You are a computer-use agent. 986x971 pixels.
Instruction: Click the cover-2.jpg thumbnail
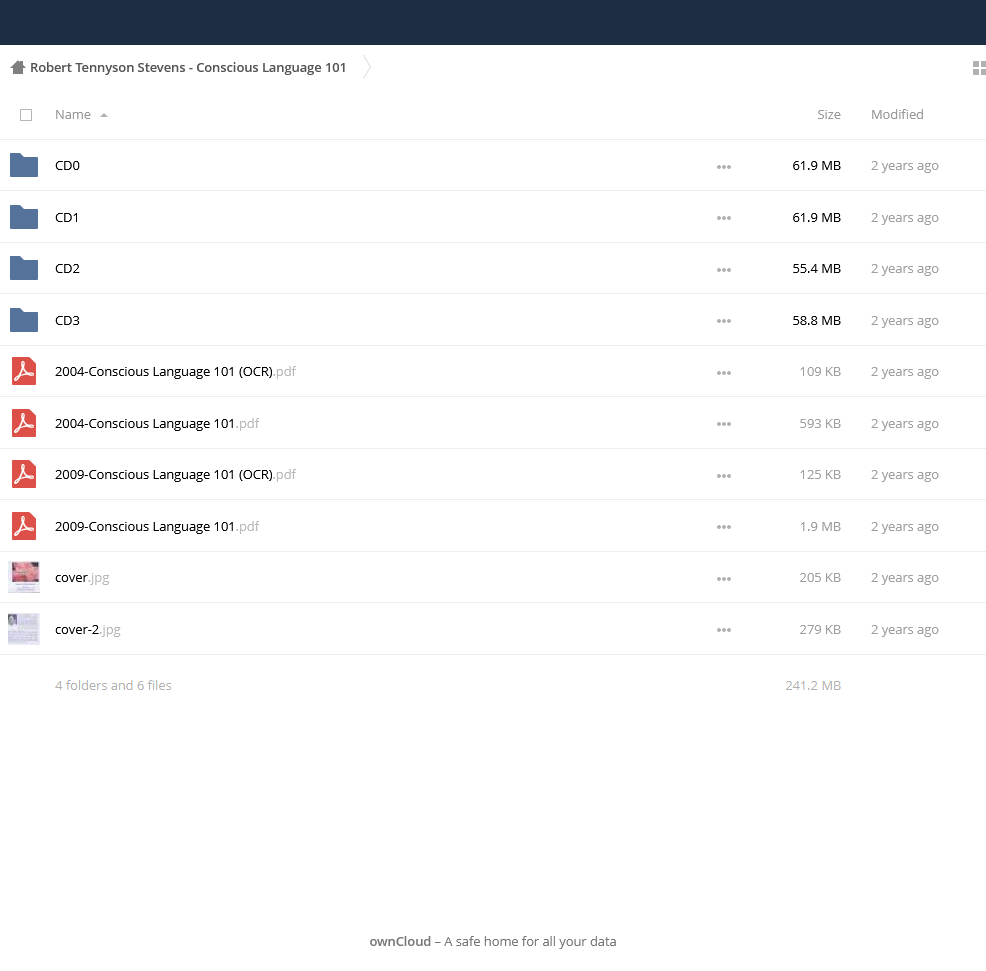click(24, 629)
